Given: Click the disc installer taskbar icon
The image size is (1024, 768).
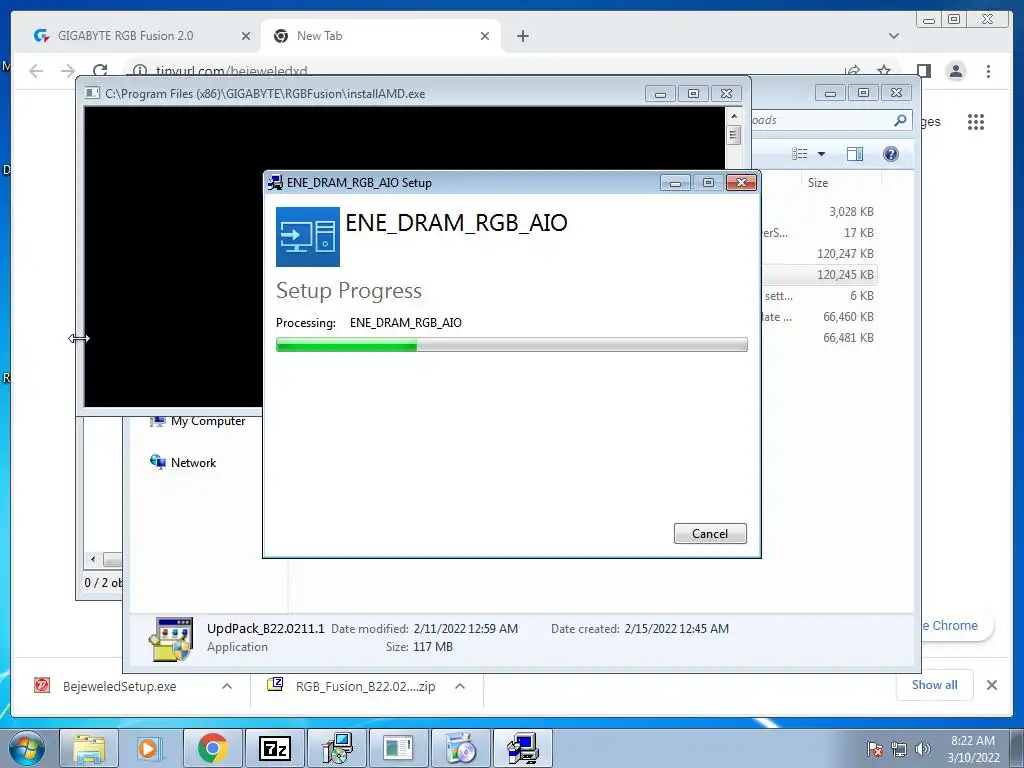Looking at the screenshot, I should click(460, 748).
